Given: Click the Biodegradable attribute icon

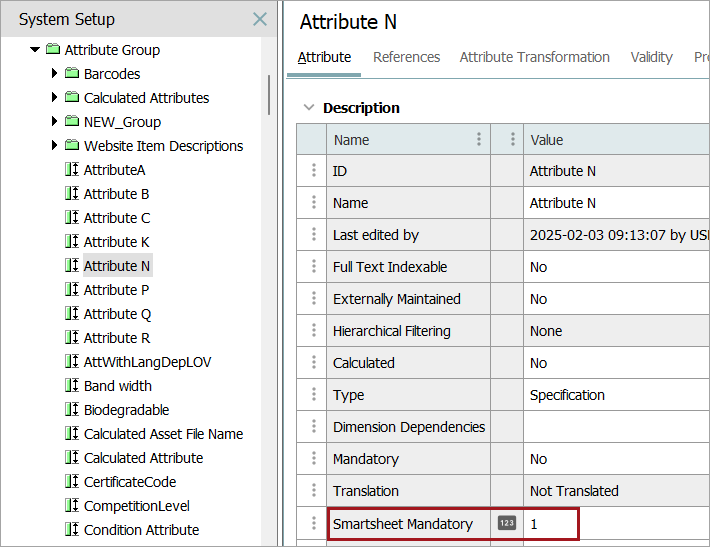Looking at the screenshot, I should click(x=72, y=409).
